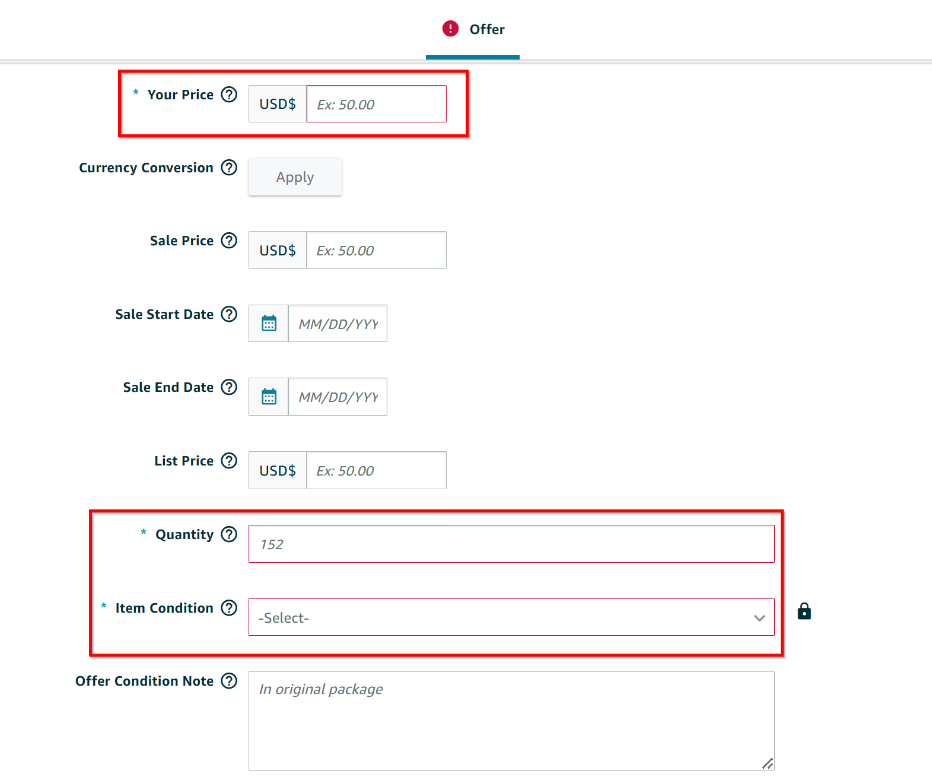Click help icon next to Sale Price
Screen dimensions: 932x777
point(229,241)
